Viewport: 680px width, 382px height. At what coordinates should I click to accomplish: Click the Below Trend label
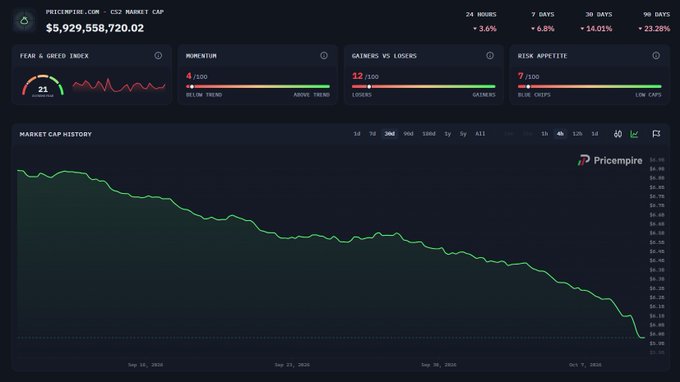pos(204,95)
